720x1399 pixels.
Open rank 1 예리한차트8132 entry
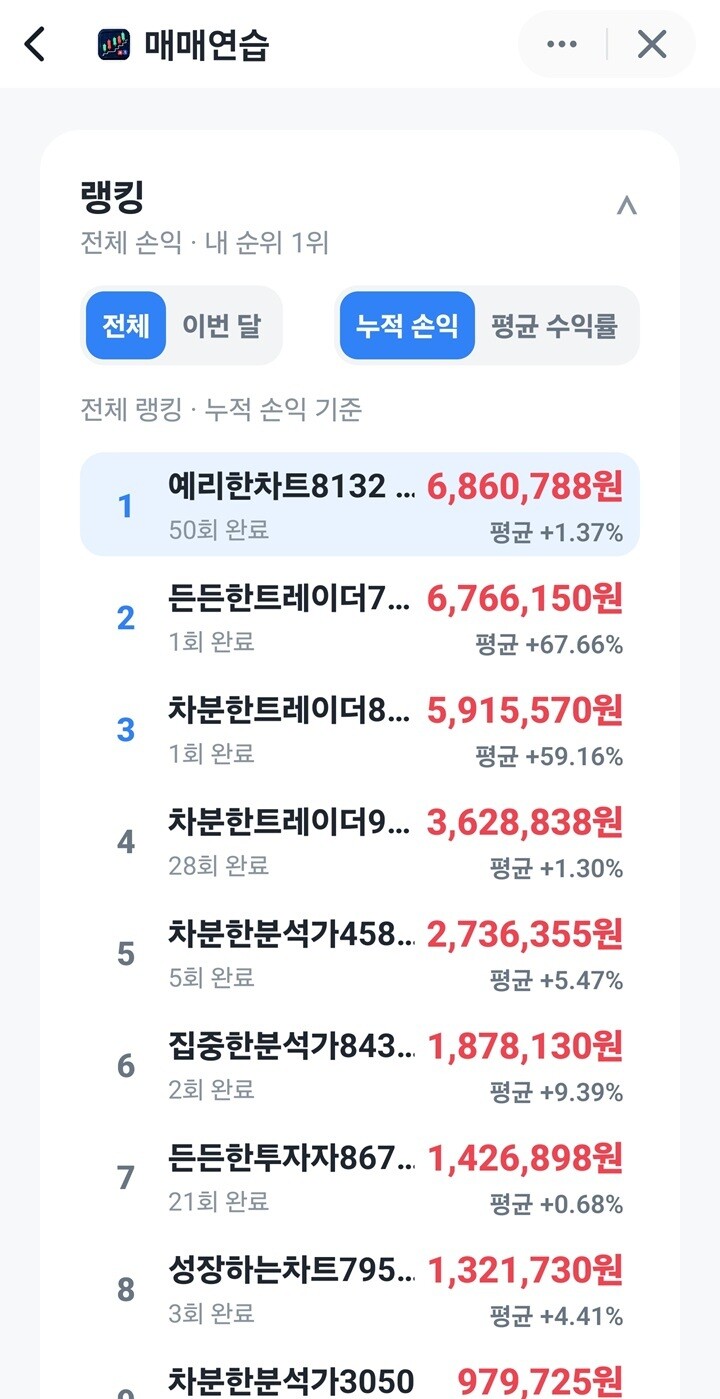click(360, 504)
